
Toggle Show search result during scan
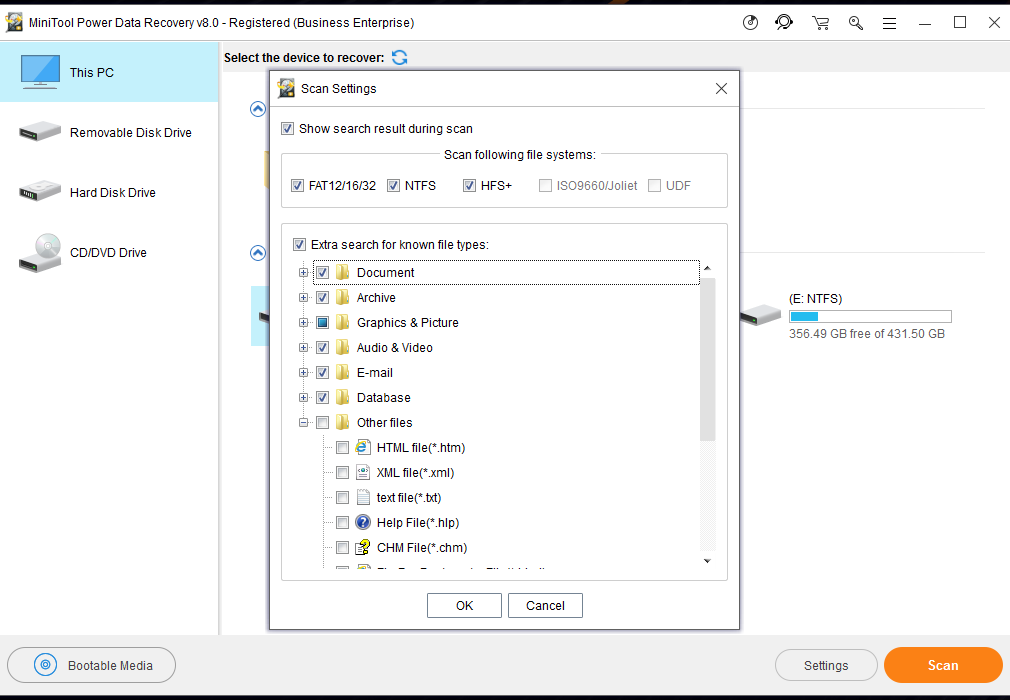287,129
